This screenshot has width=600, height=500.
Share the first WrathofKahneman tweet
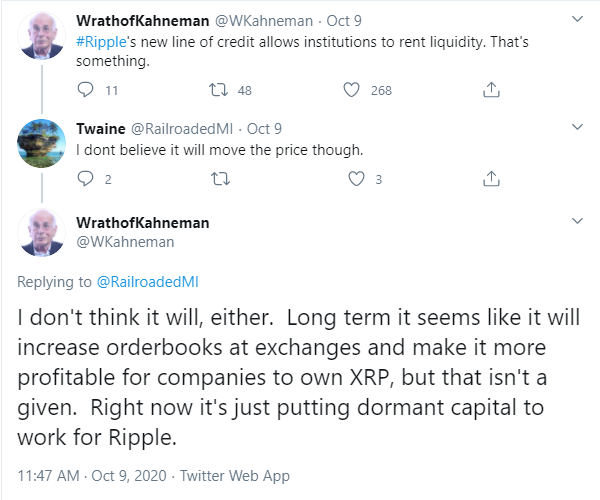tap(491, 90)
